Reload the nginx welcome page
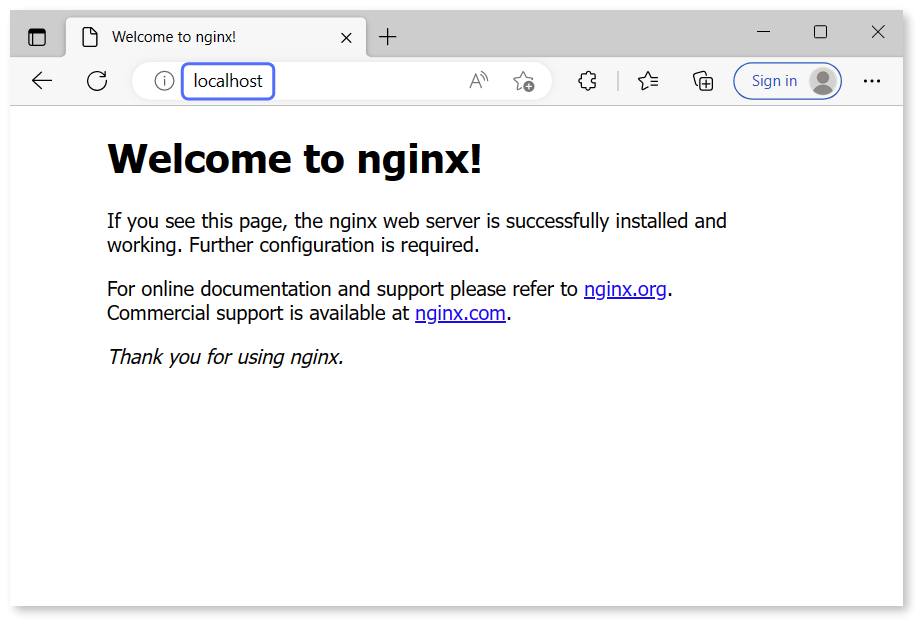Image resolution: width=918 pixels, height=621 pixels. point(97,81)
